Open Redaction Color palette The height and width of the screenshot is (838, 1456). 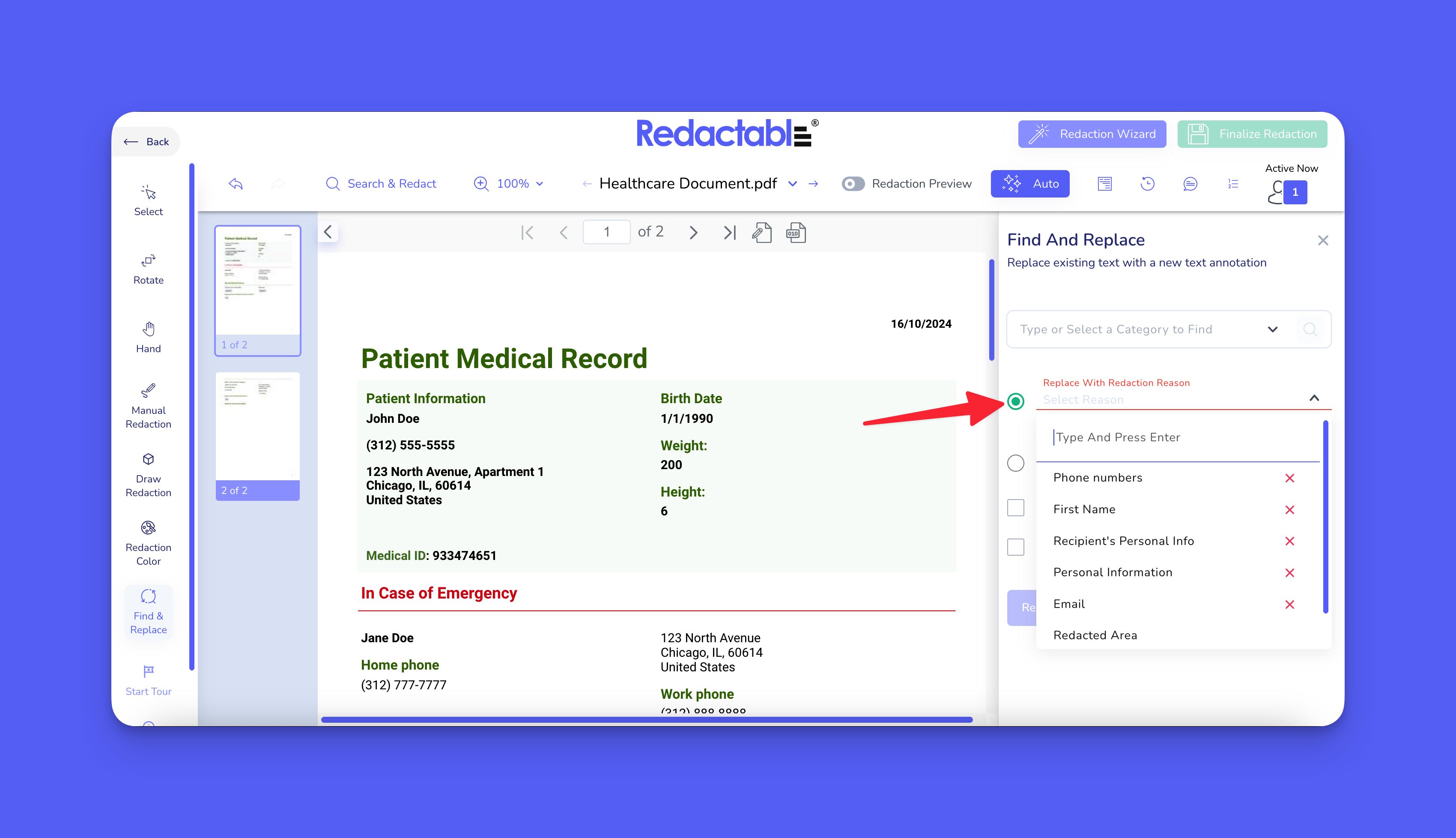pos(149,543)
